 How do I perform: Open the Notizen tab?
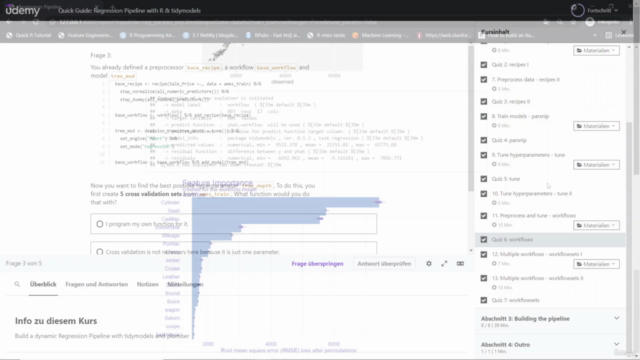(147, 284)
